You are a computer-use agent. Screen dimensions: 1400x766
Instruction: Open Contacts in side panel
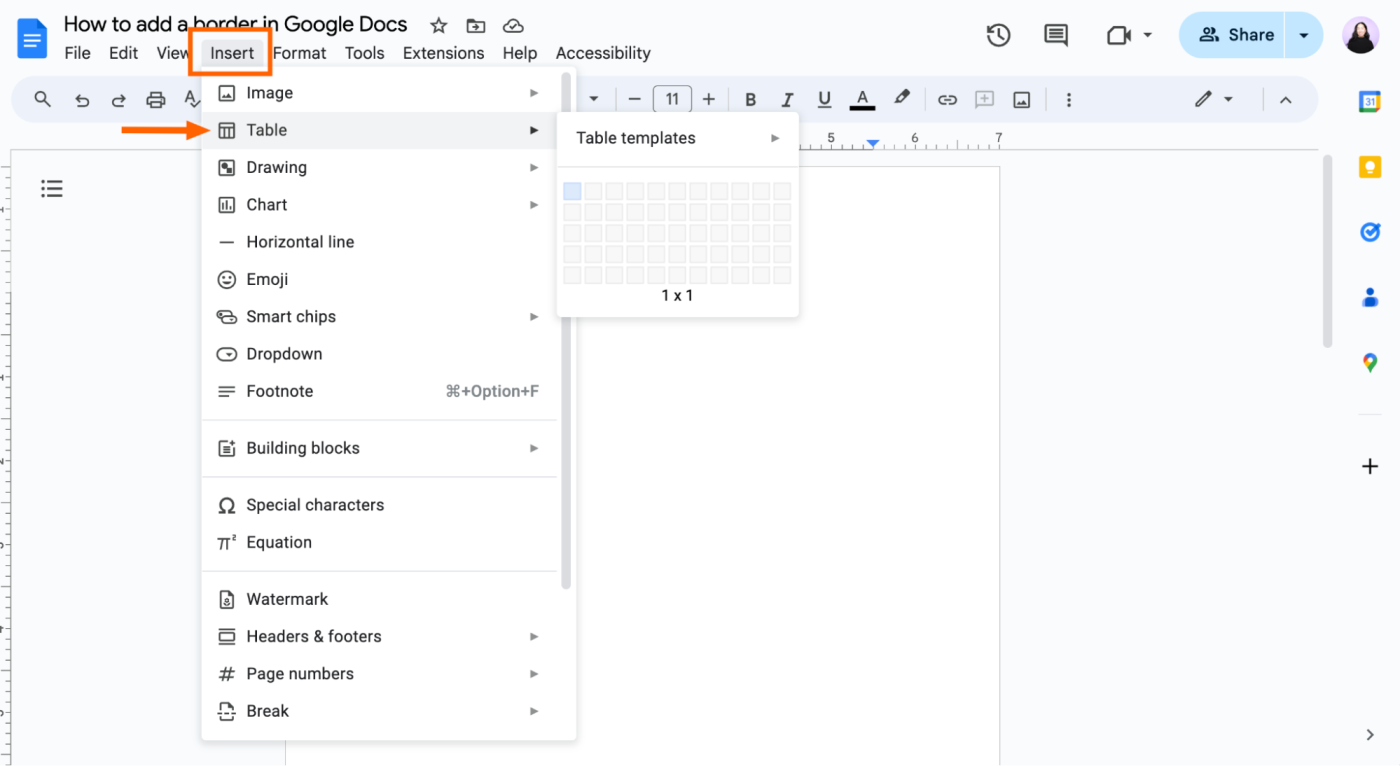pos(1370,297)
